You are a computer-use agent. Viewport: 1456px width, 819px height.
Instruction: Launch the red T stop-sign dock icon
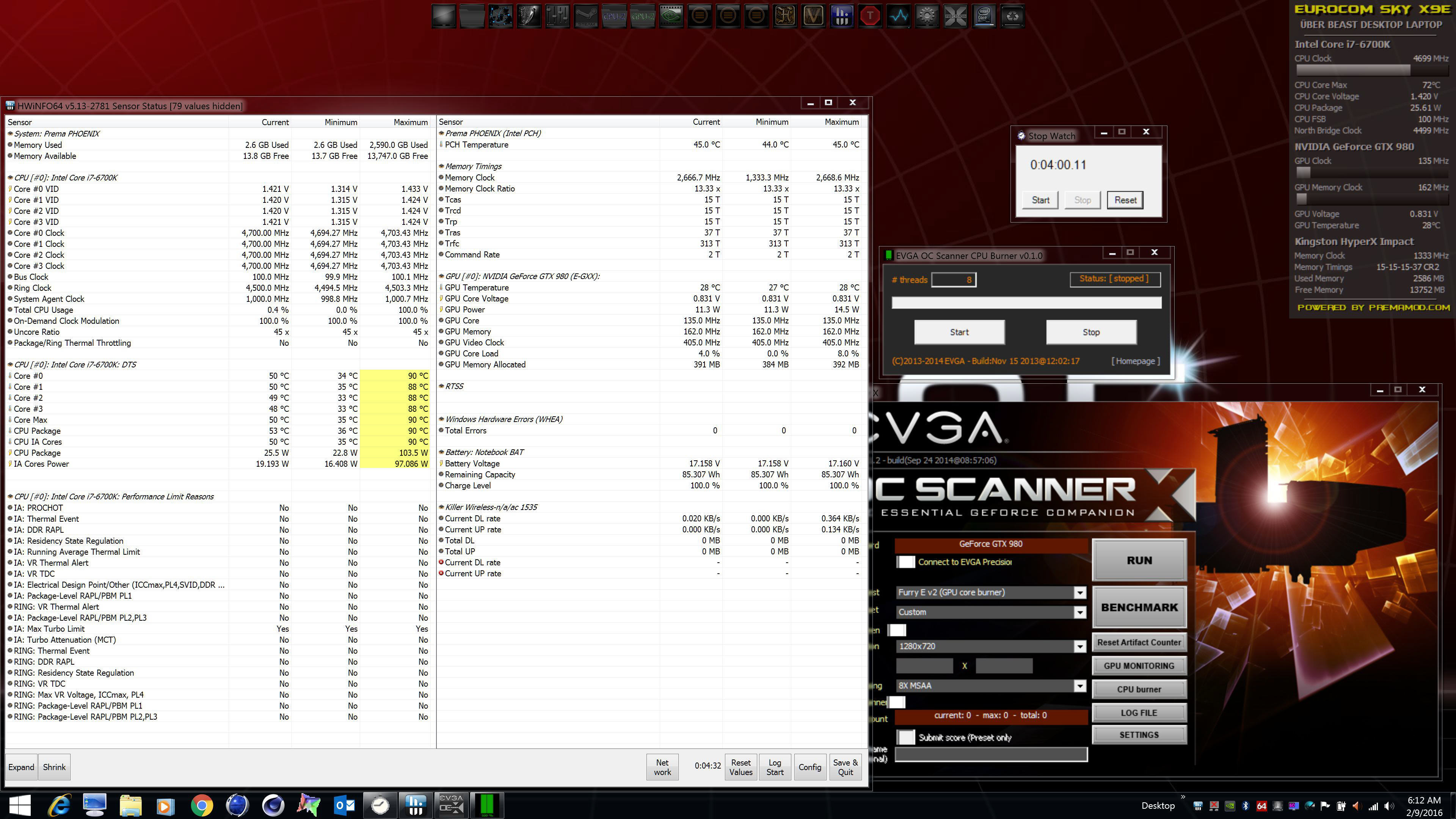[x=870, y=16]
